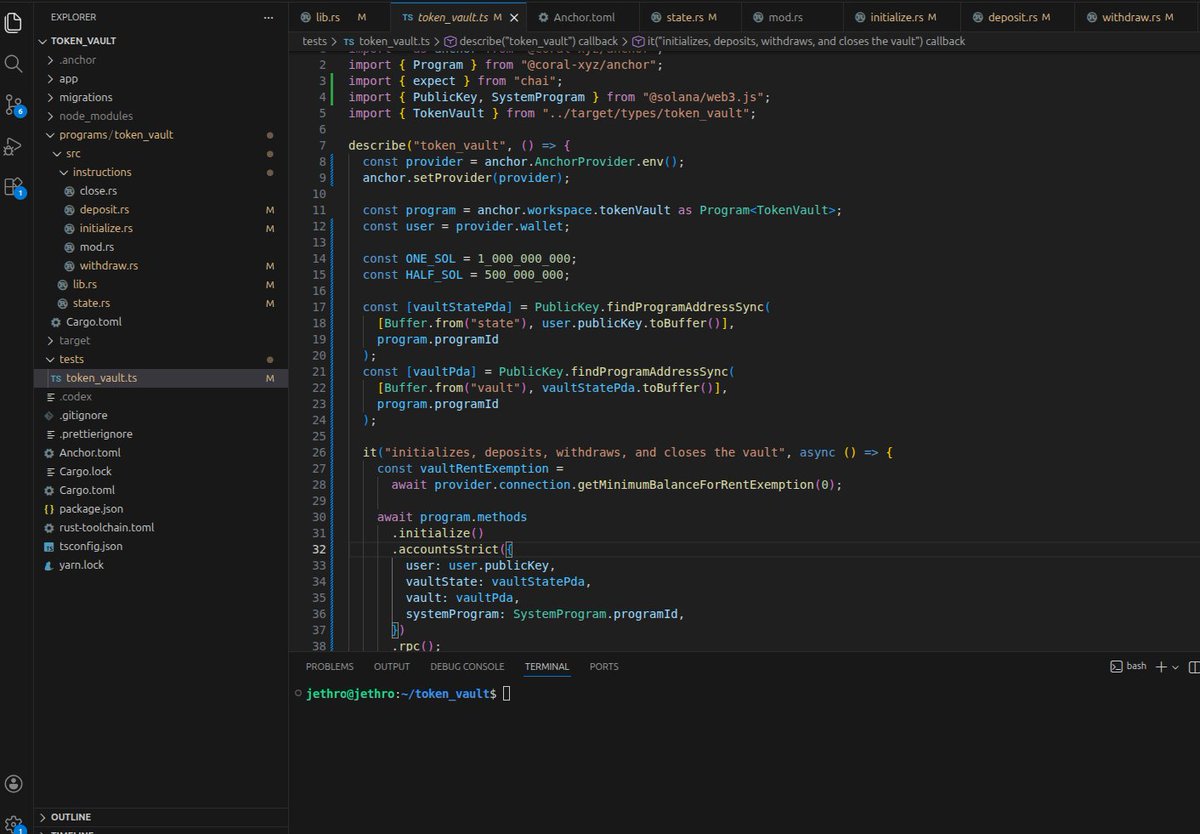
Task: Open the OUTPUT panel tab
Action: click(392, 666)
